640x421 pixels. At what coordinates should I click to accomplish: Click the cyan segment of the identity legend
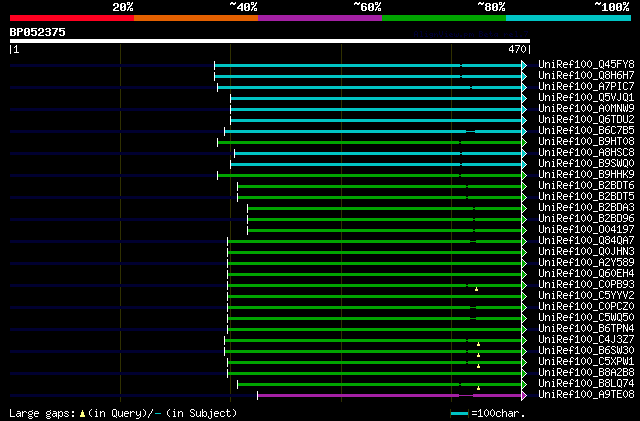click(x=569, y=18)
